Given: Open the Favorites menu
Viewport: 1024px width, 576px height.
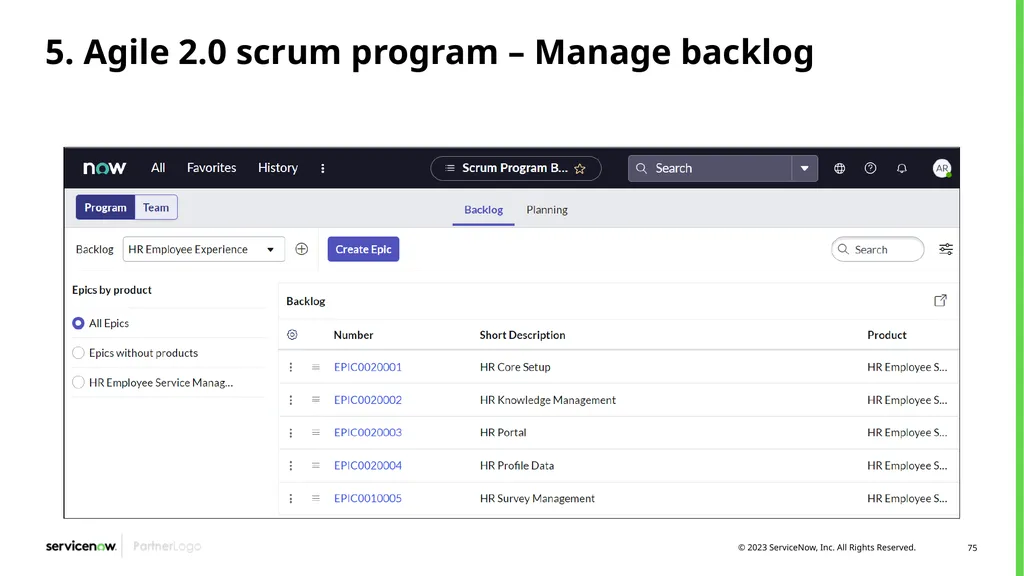Looking at the screenshot, I should [x=212, y=168].
